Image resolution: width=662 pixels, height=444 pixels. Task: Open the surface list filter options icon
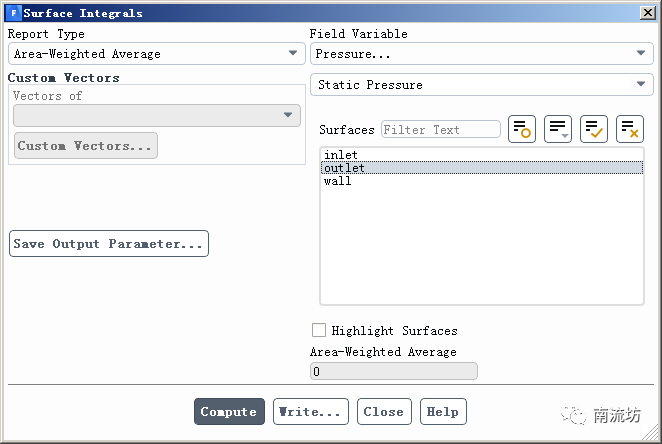click(x=558, y=129)
